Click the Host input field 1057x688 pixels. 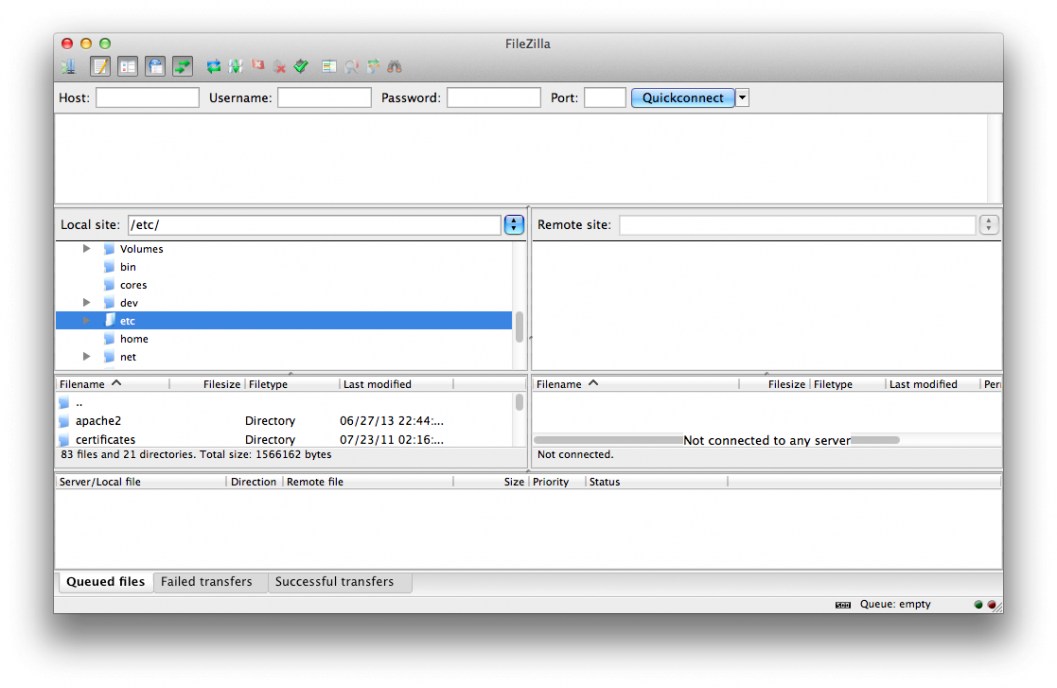pos(148,98)
